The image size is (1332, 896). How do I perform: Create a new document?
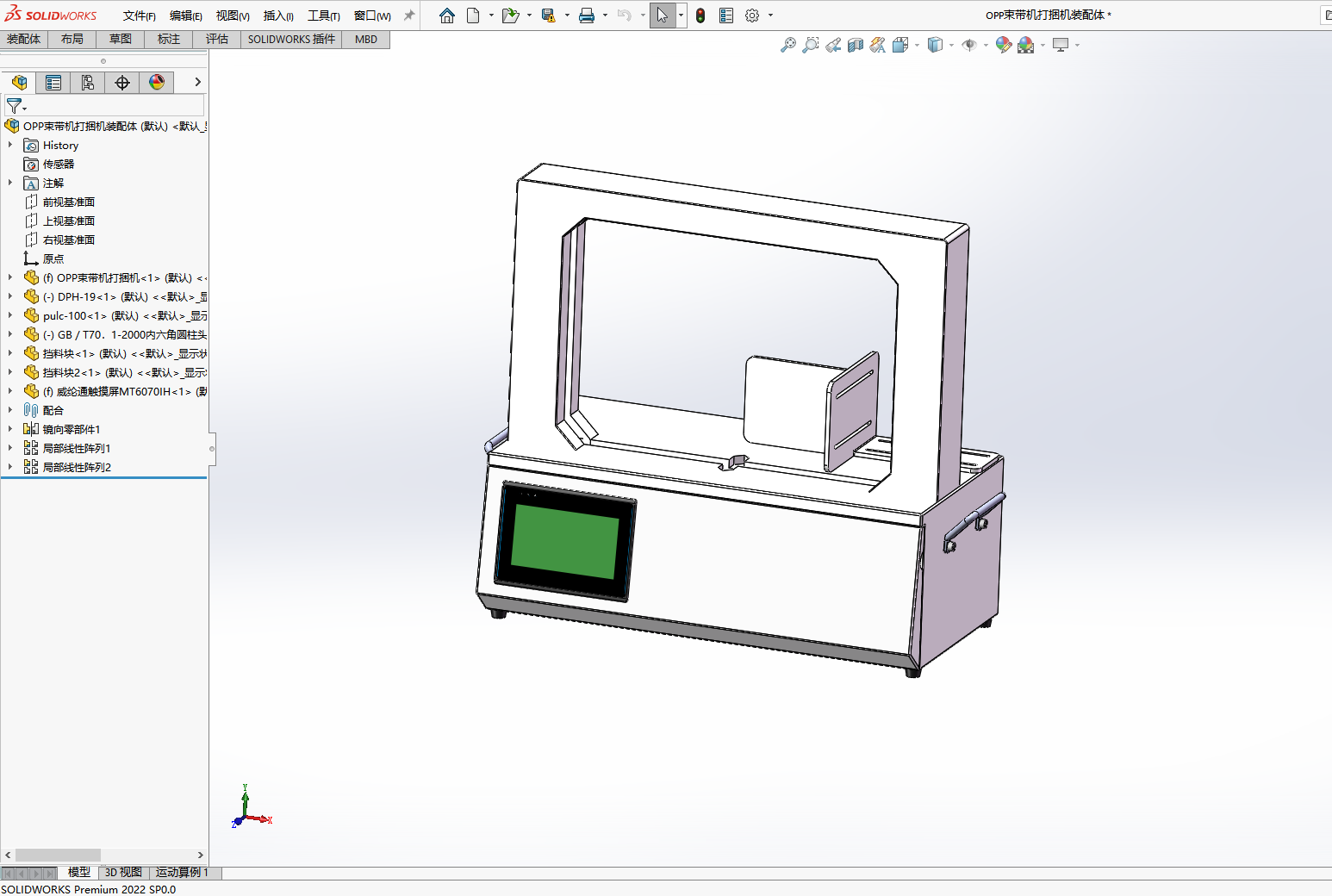[473, 16]
